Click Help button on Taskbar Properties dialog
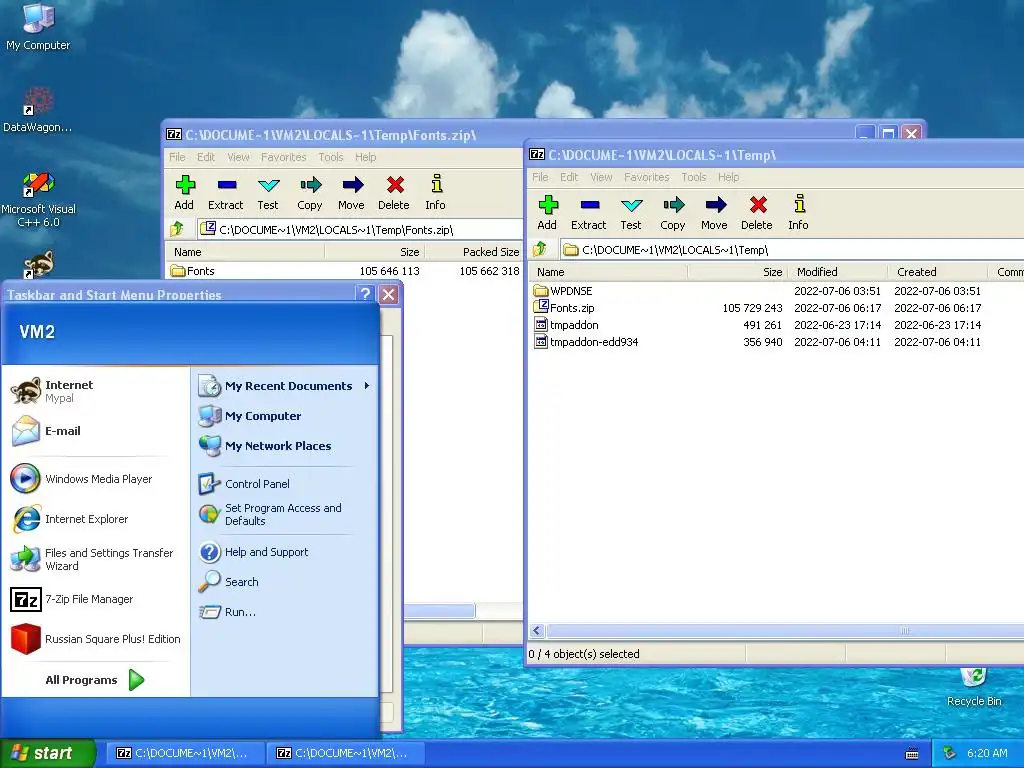1024x768 pixels. 365,294
